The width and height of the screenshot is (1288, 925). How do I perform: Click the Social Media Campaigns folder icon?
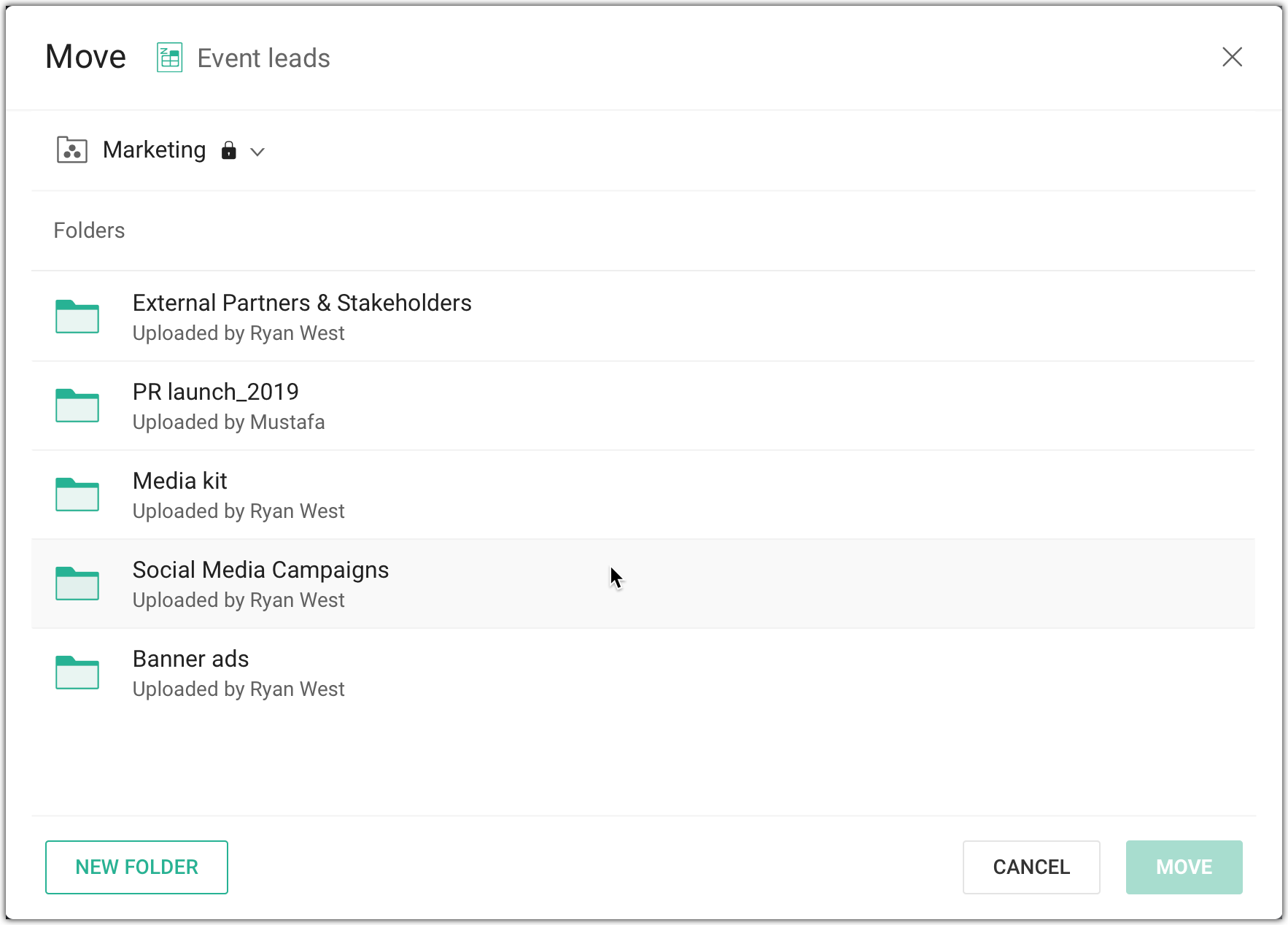[77, 584]
